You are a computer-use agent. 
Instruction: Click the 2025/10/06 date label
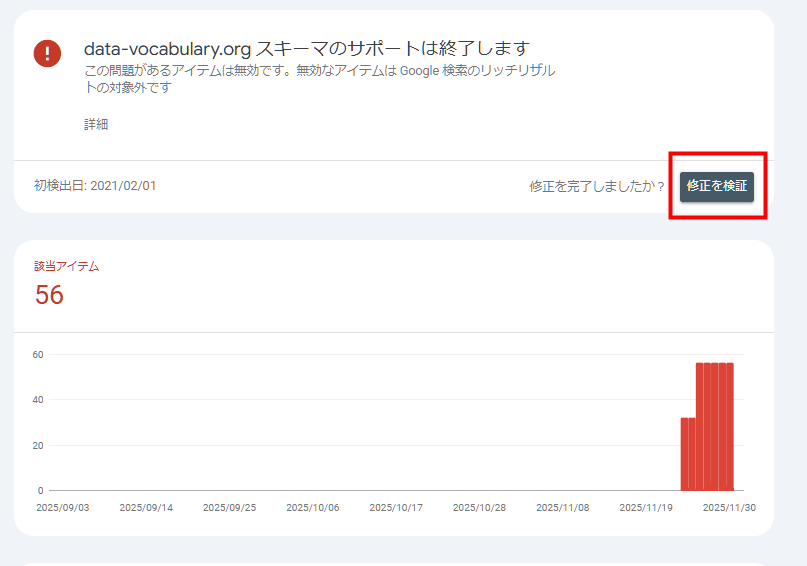[x=312, y=507]
